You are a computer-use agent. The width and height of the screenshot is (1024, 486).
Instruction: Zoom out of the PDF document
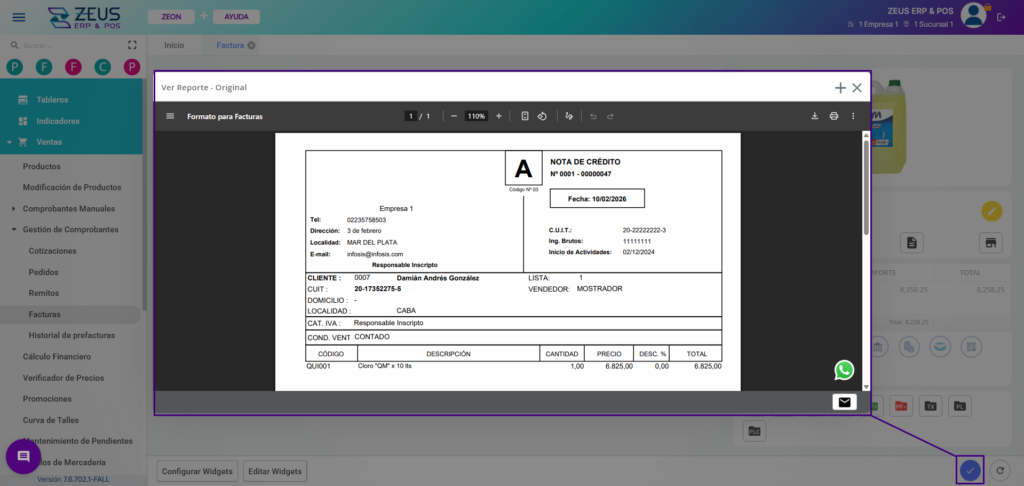[454, 116]
